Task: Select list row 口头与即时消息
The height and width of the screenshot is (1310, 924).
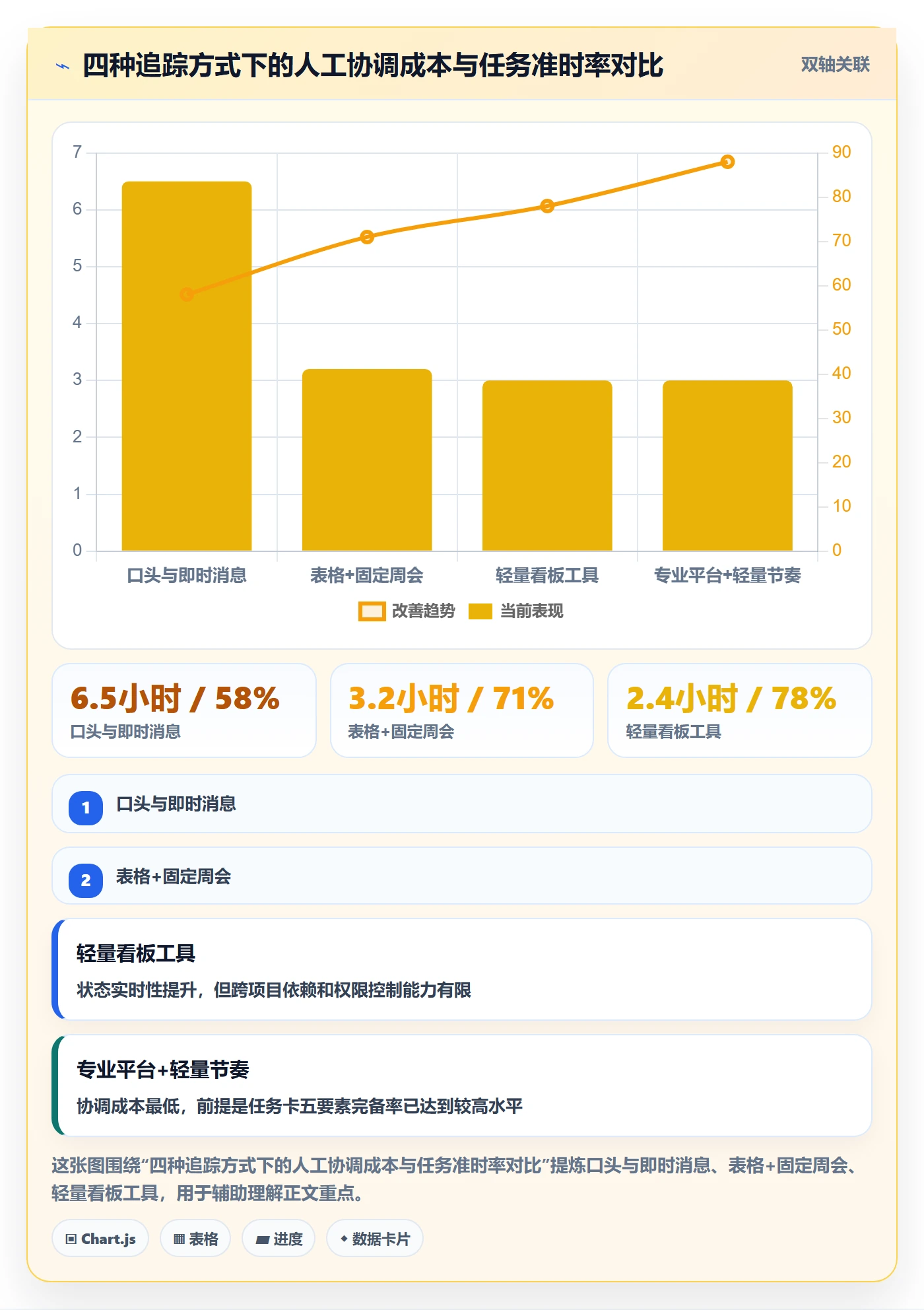Action: [x=462, y=804]
